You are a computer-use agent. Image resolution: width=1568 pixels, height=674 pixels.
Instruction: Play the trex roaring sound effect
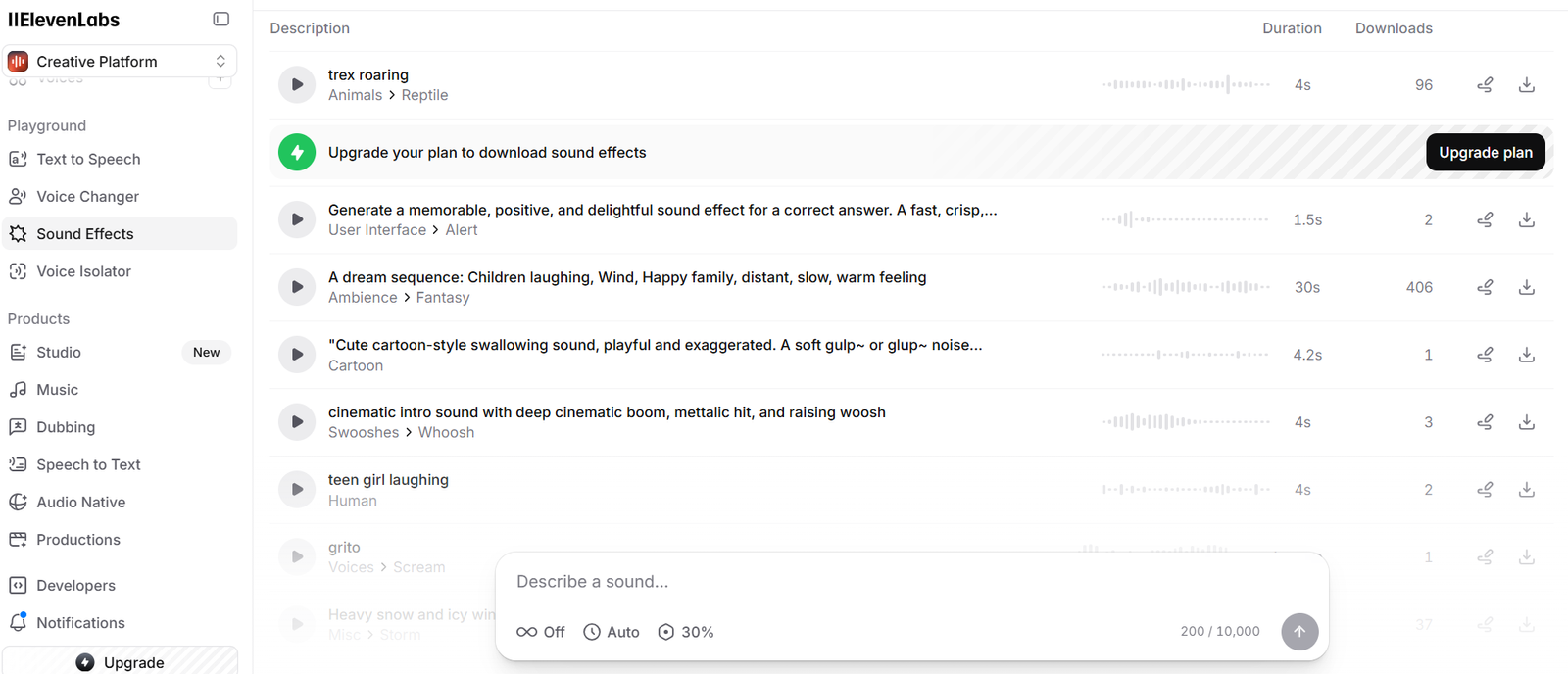pyautogui.click(x=297, y=85)
